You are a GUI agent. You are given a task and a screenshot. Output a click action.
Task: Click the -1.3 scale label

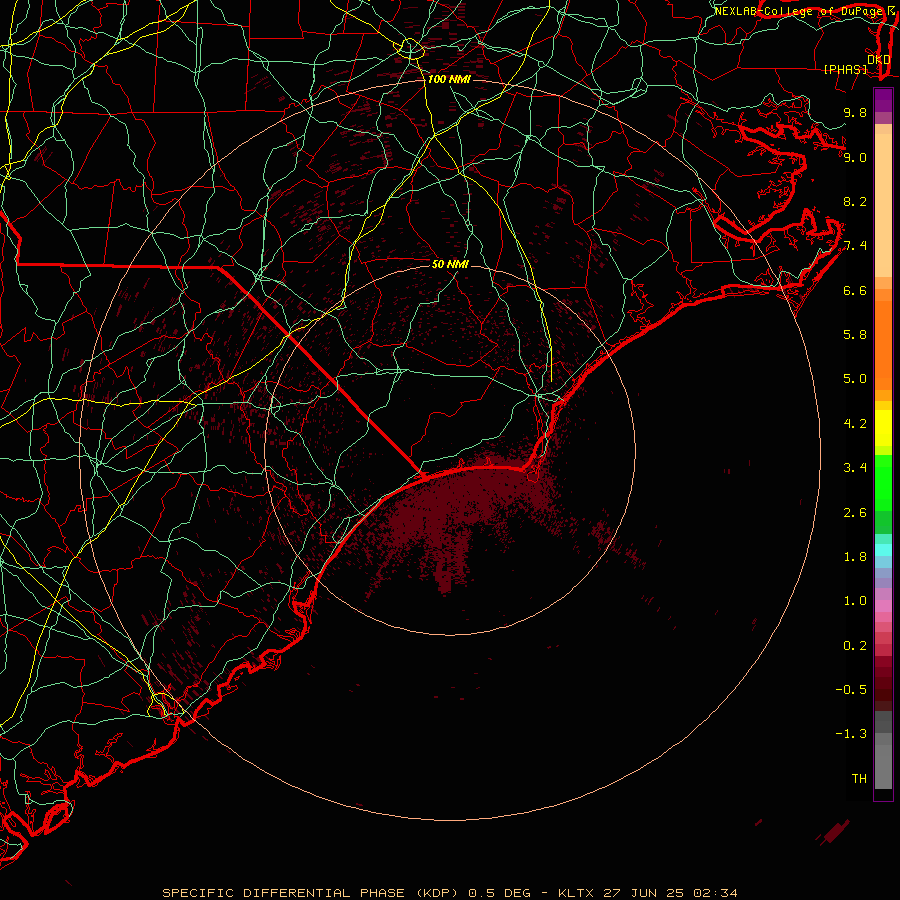(851, 734)
